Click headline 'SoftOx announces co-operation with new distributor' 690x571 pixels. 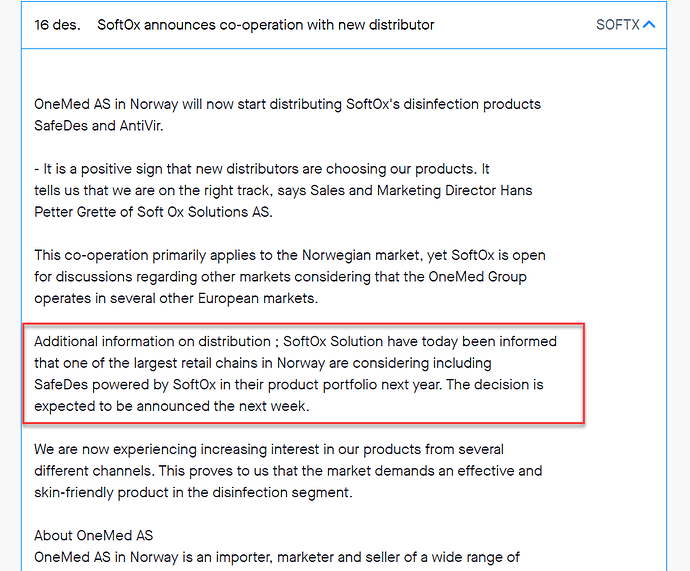click(x=265, y=25)
